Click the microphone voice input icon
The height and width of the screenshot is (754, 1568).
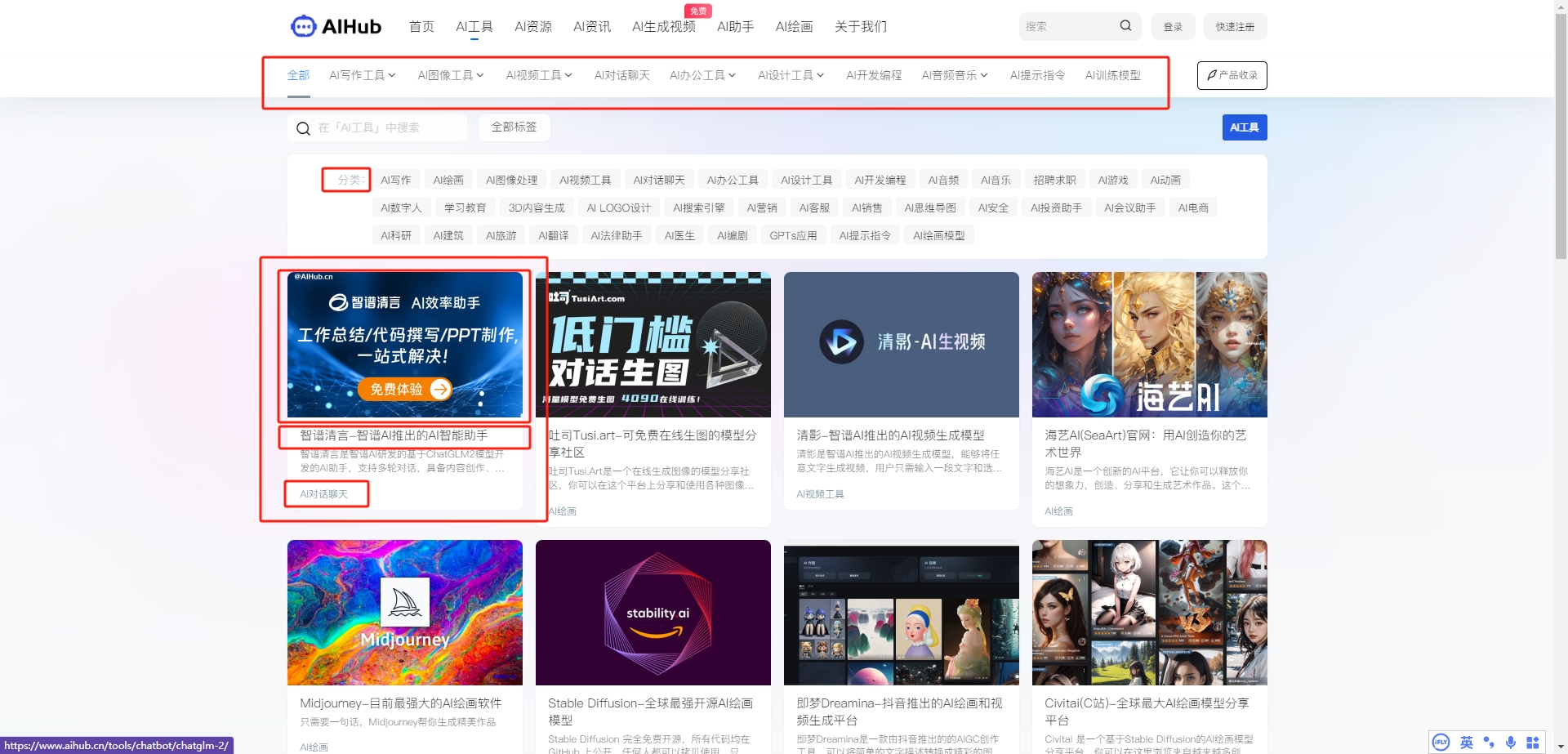1511,743
